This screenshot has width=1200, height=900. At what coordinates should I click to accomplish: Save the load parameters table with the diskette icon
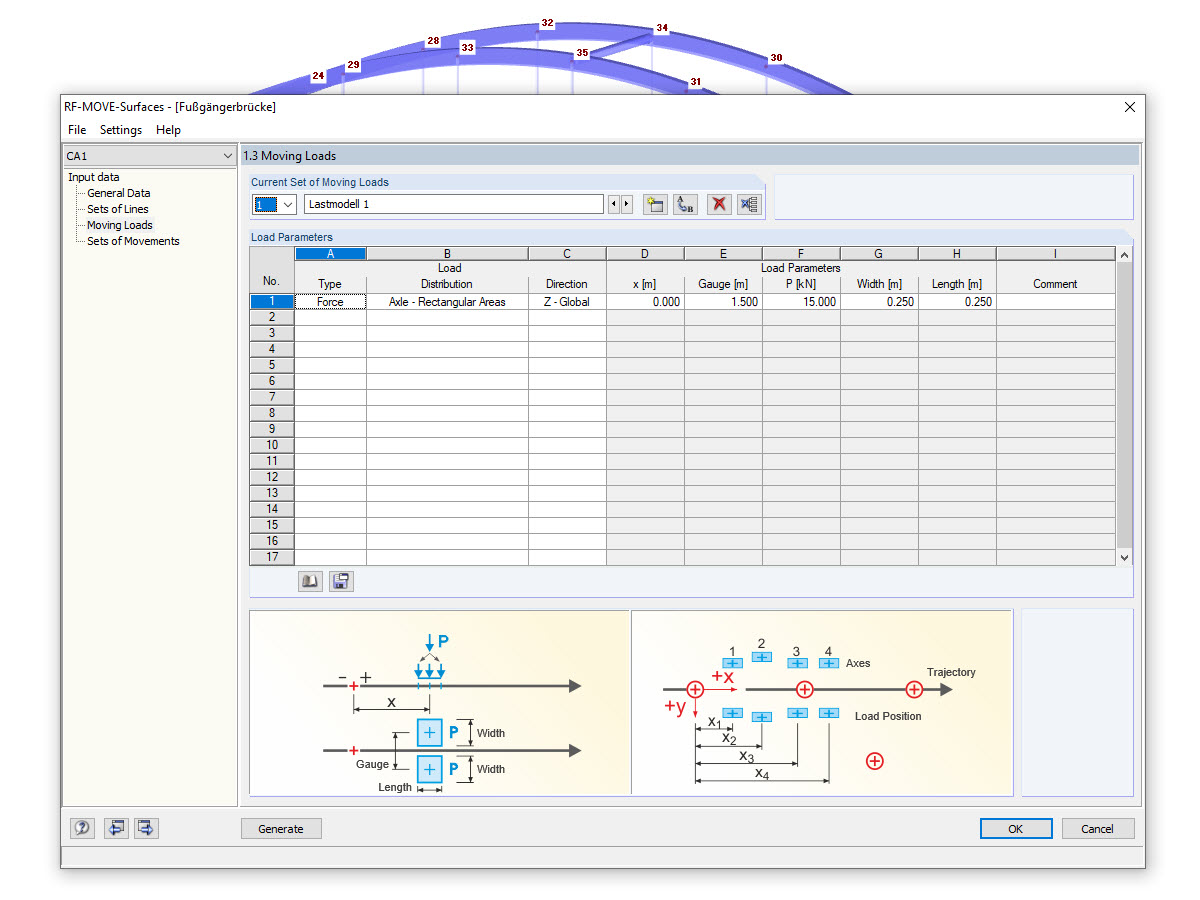(x=340, y=581)
